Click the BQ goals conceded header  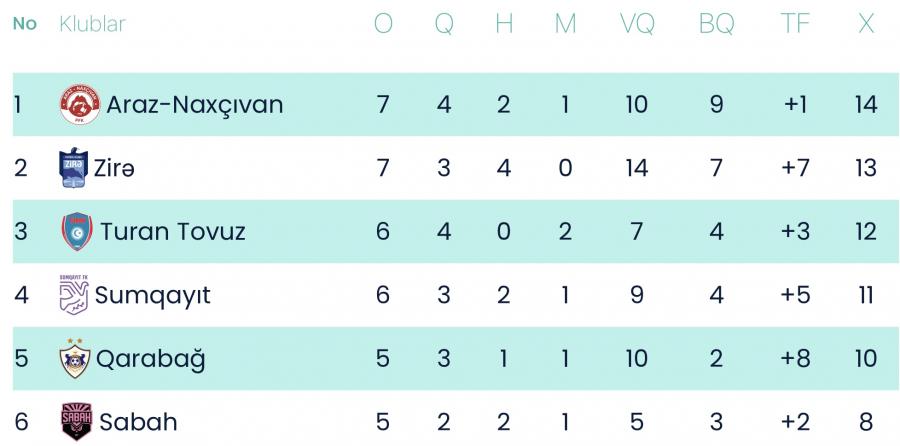point(716,24)
